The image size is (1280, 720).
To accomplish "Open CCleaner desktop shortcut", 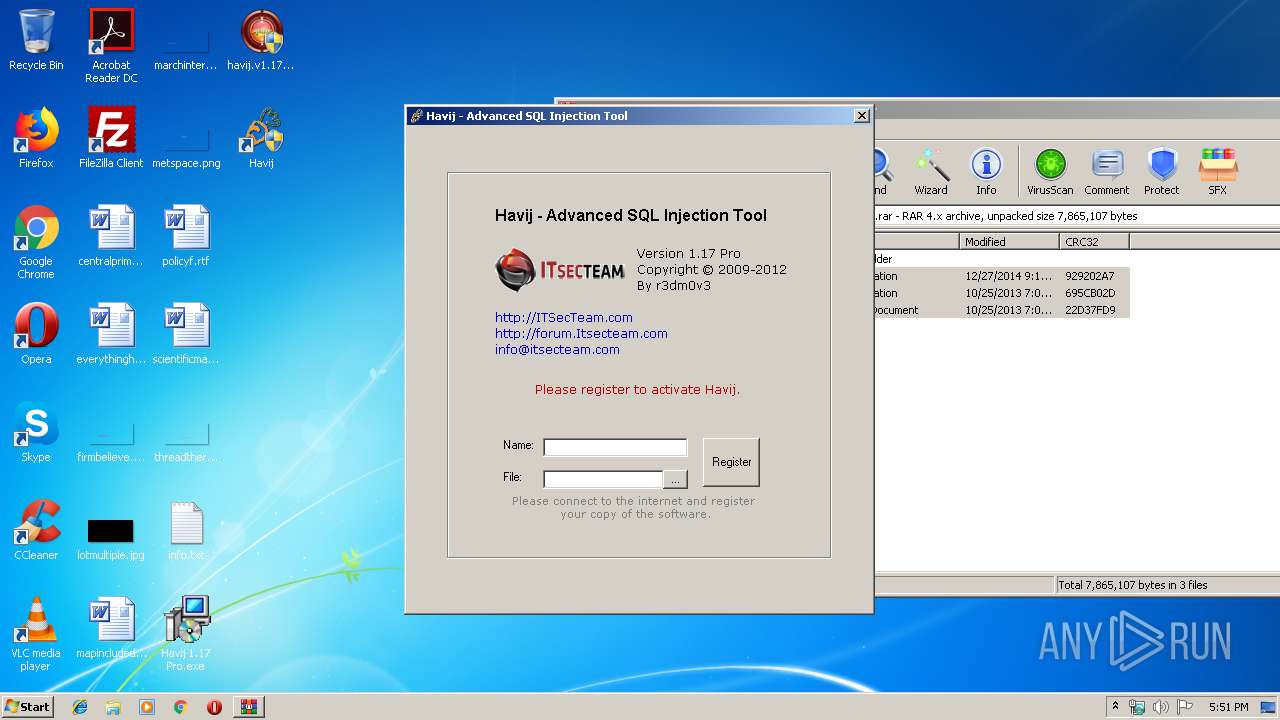I will click(x=36, y=530).
